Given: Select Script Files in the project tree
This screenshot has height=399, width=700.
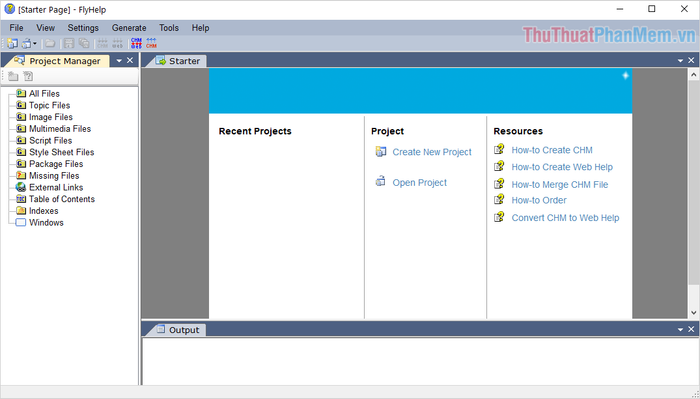Looking at the screenshot, I should (50, 141).
